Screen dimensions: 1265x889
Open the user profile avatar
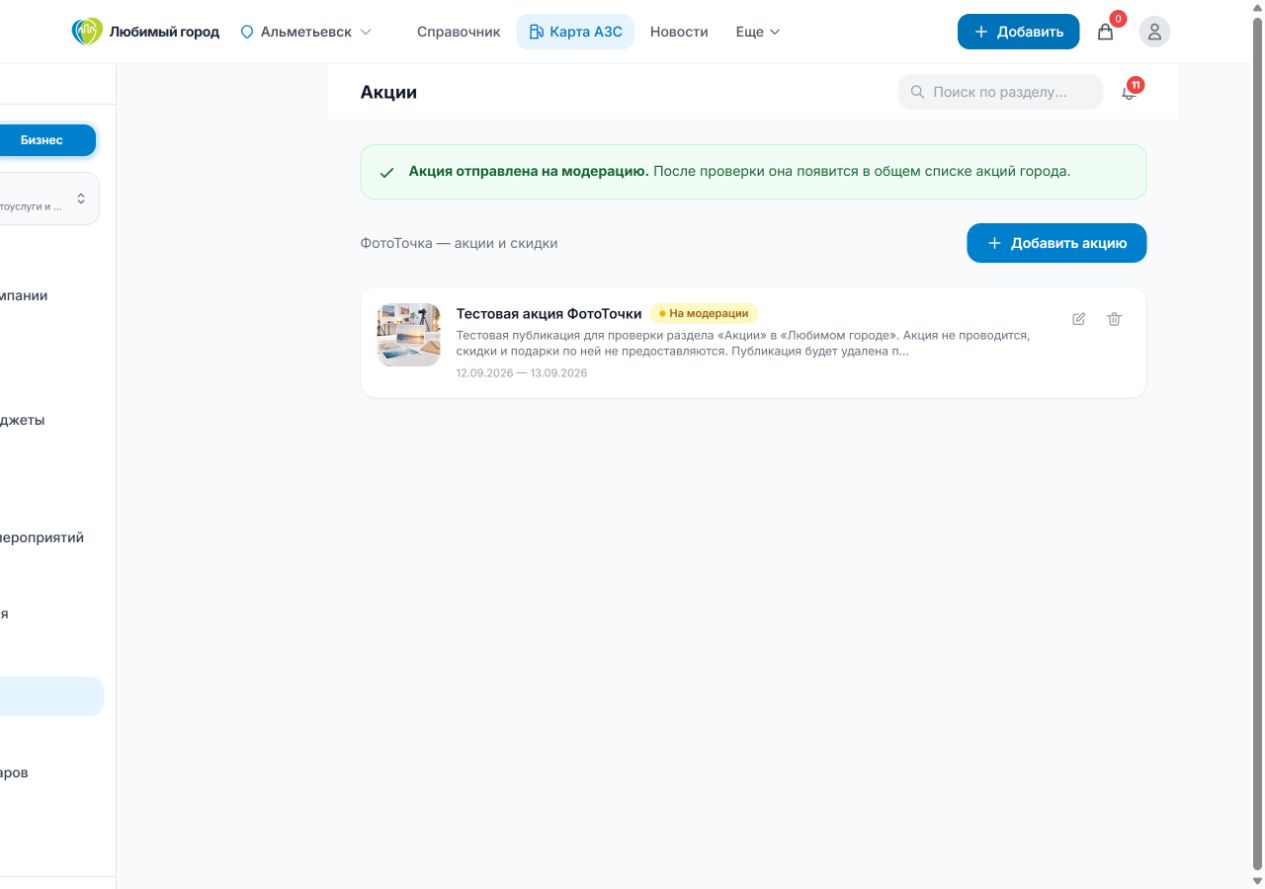coord(1154,32)
